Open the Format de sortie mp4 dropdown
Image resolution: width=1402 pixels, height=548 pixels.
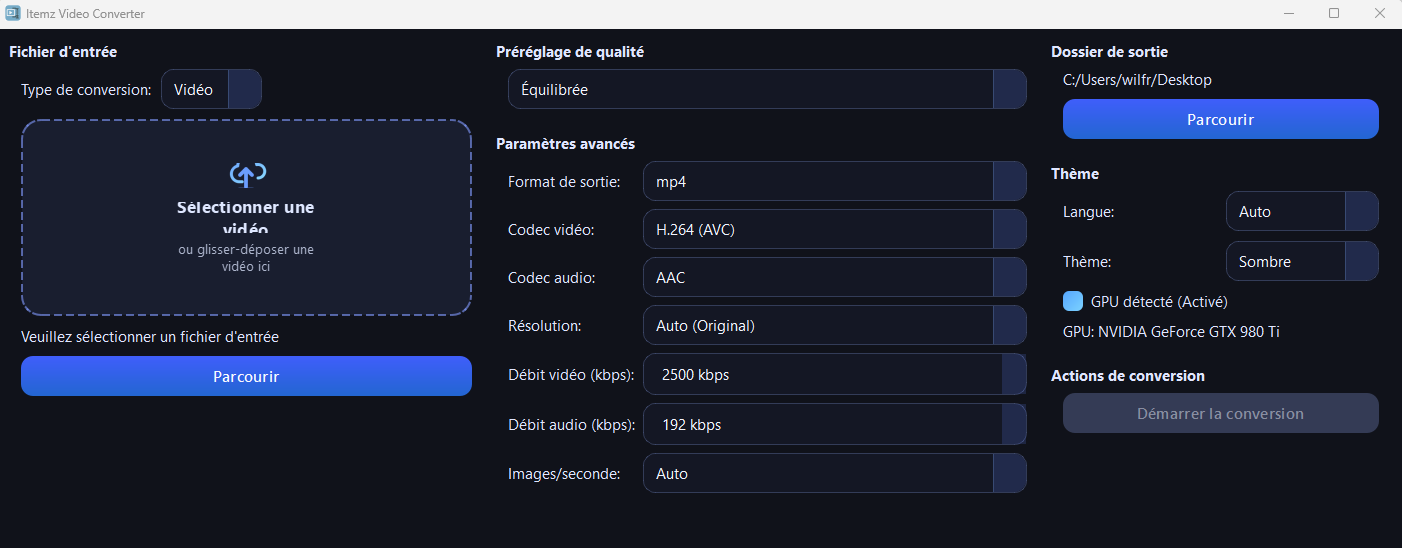click(834, 182)
